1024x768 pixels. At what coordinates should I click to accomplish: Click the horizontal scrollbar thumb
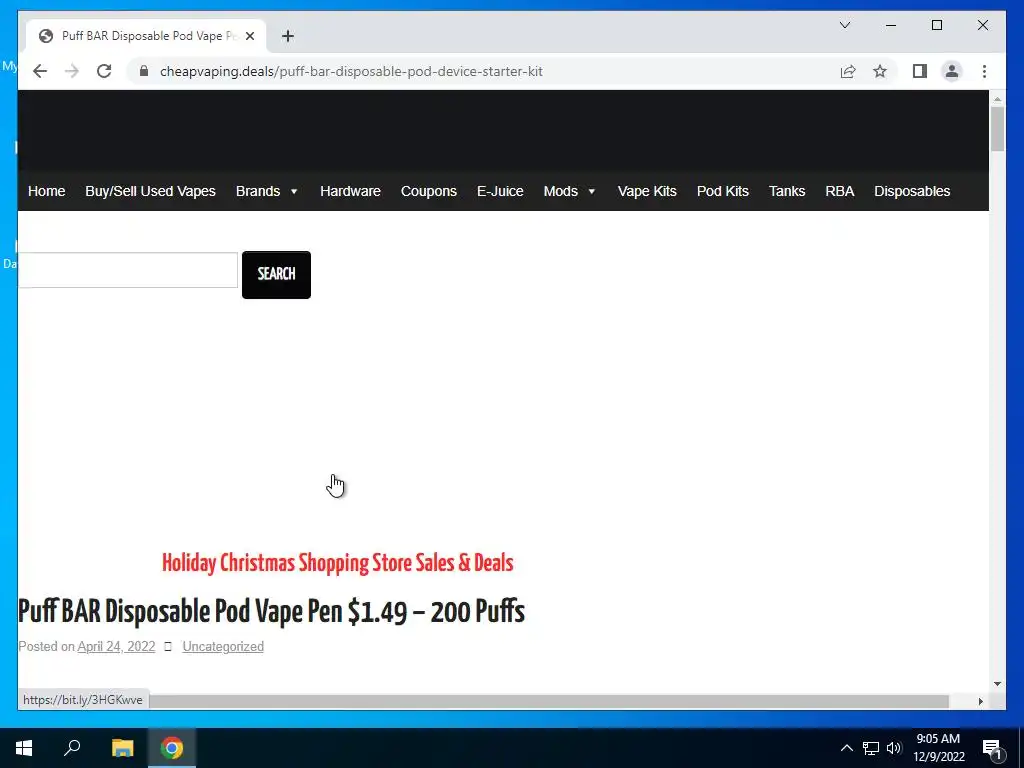[549, 701]
